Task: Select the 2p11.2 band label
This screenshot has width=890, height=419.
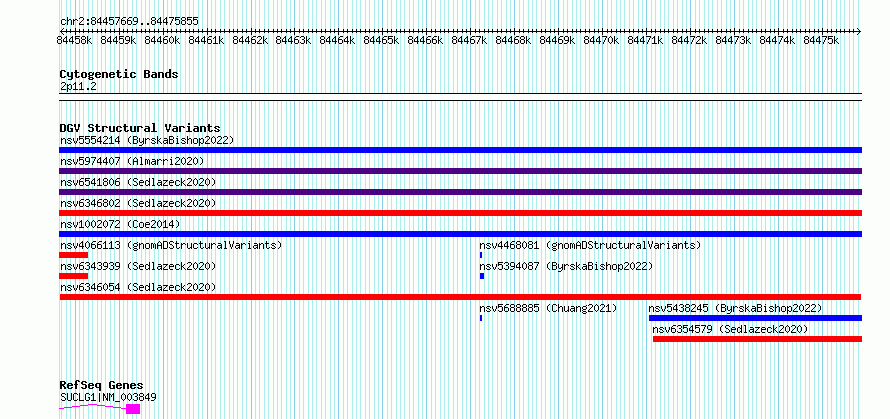Action: (78, 86)
